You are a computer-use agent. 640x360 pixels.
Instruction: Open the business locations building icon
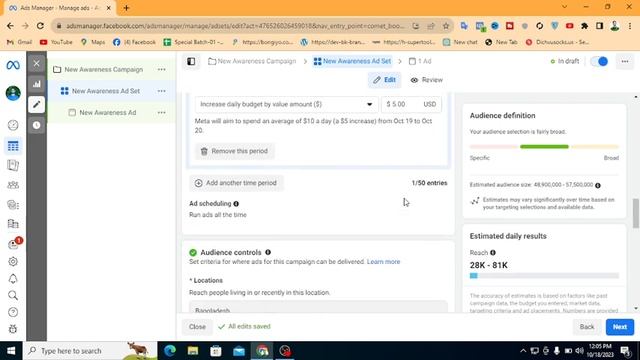pos(13,224)
